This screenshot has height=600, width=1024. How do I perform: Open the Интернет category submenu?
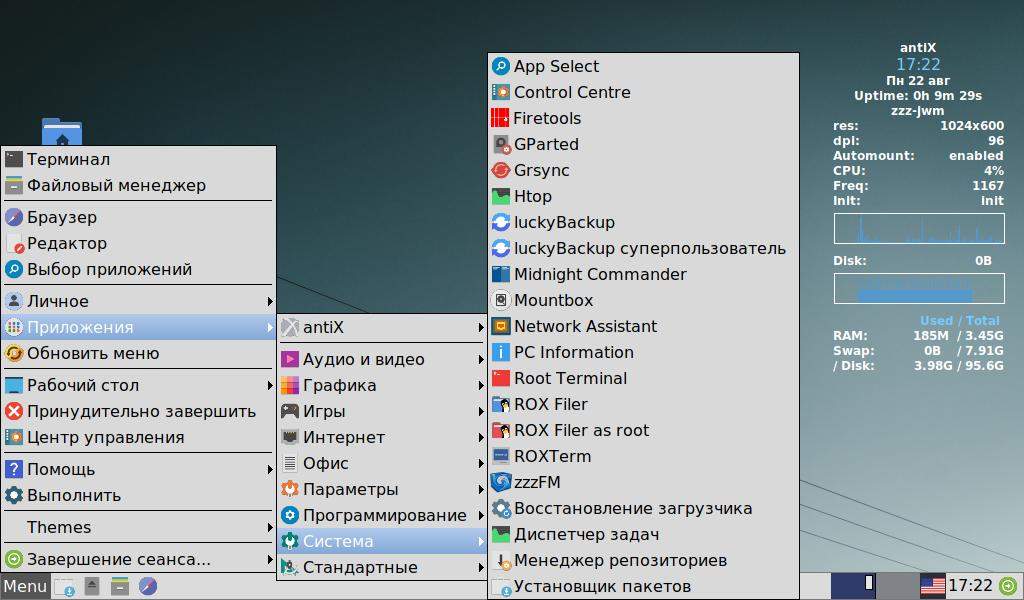tap(383, 437)
